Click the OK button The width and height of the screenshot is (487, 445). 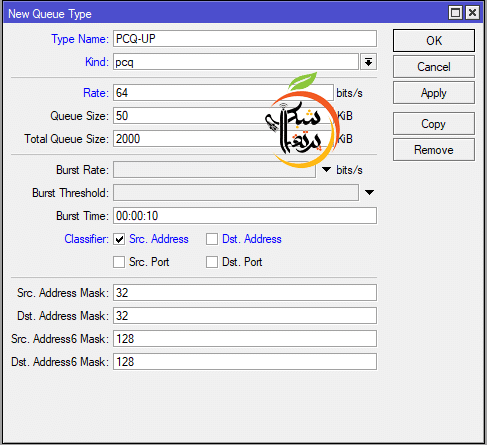(434, 41)
